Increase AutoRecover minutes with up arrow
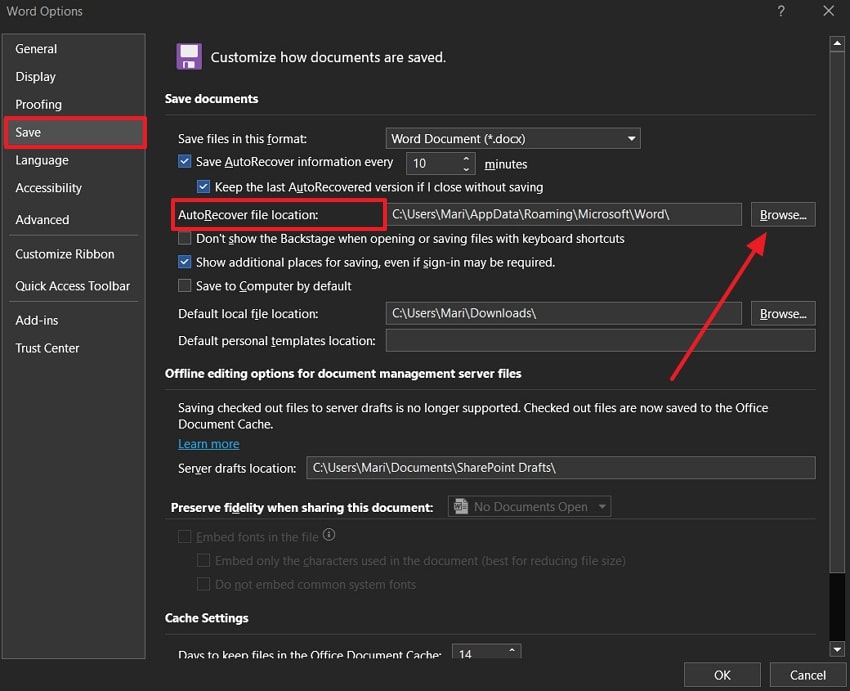The height and width of the screenshot is (691, 850). point(466,158)
